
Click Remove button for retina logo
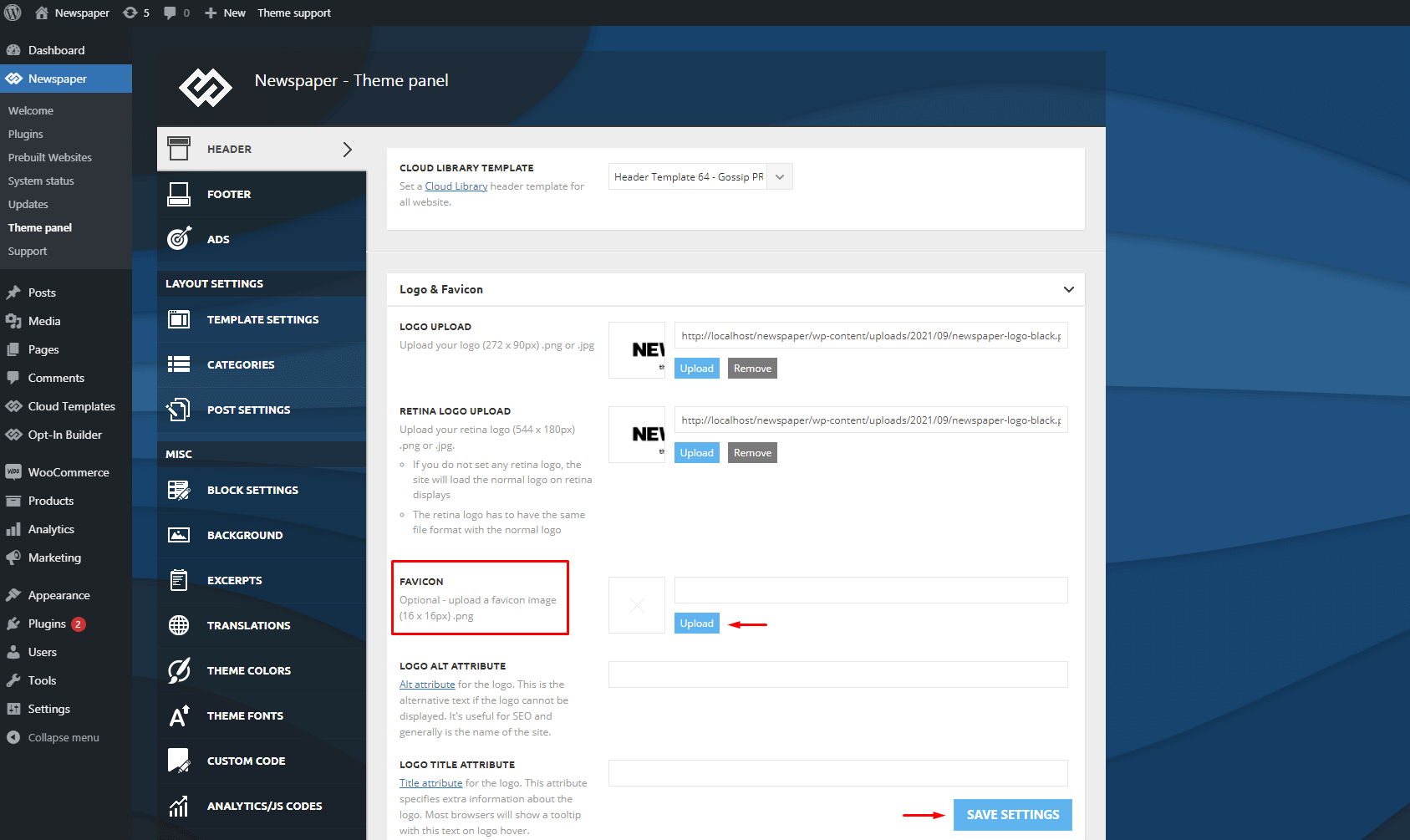click(752, 453)
